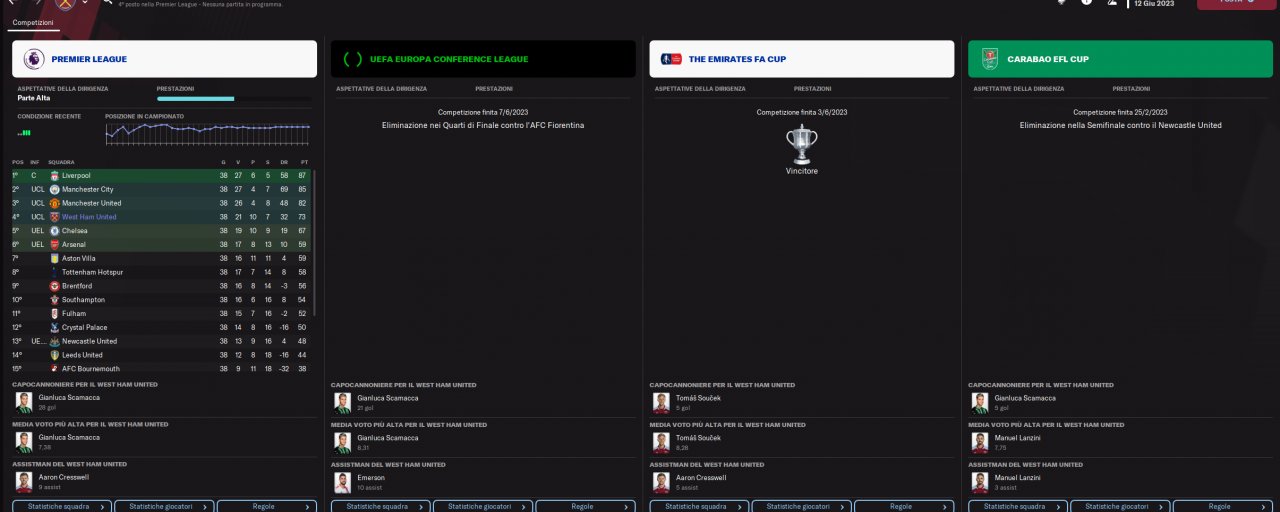Click Regole button under FA Cup

(904, 506)
